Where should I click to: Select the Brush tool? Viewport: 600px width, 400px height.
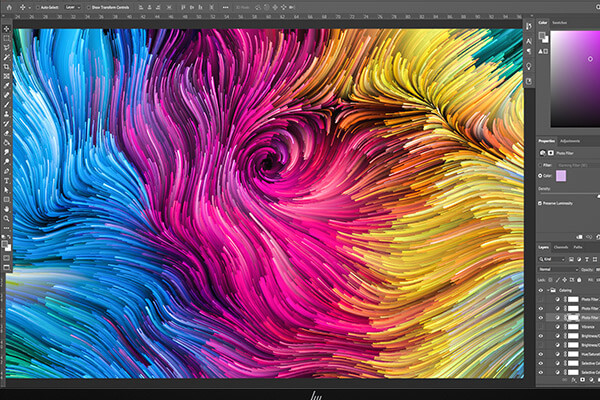(7, 104)
